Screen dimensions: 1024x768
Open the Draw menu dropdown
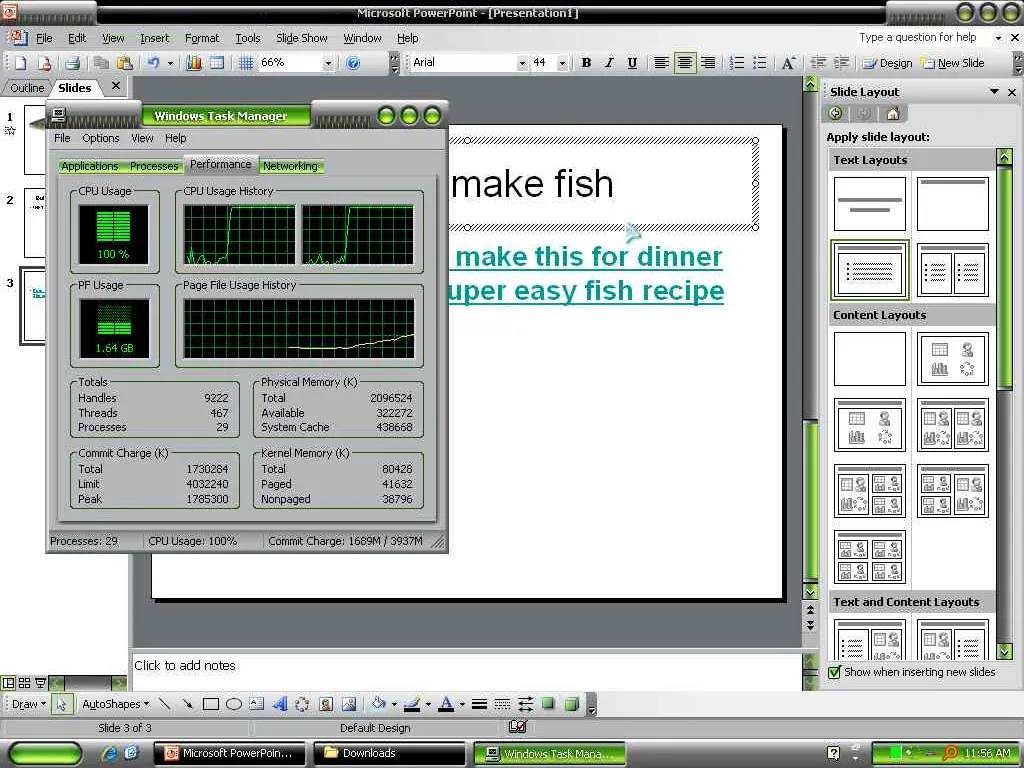click(29, 704)
